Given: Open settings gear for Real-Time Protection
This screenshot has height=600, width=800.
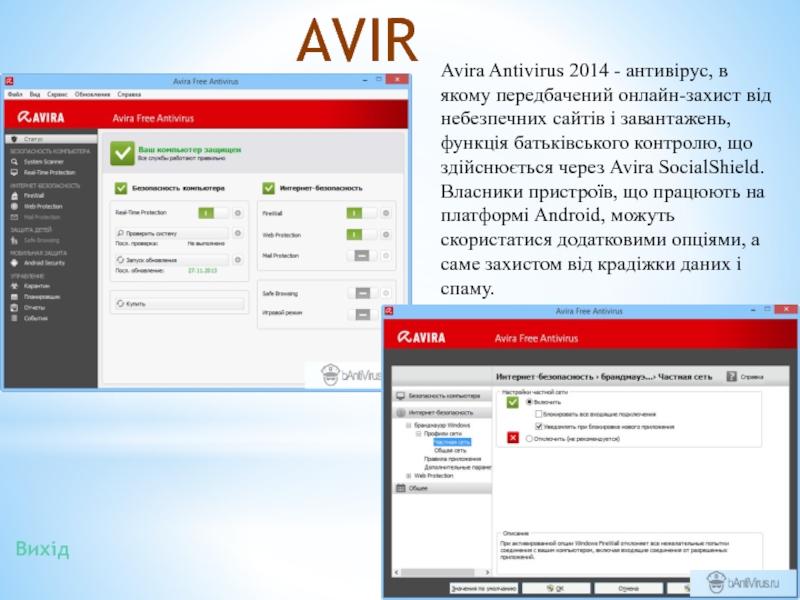Looking at the screenshot, I should coord(237,213).
